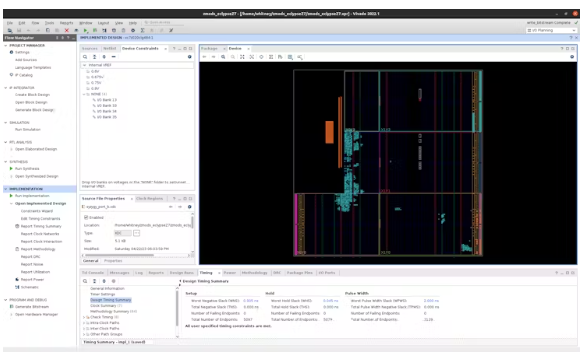Click the red X cancel icon in toolbar

click(x=67, y=30)
